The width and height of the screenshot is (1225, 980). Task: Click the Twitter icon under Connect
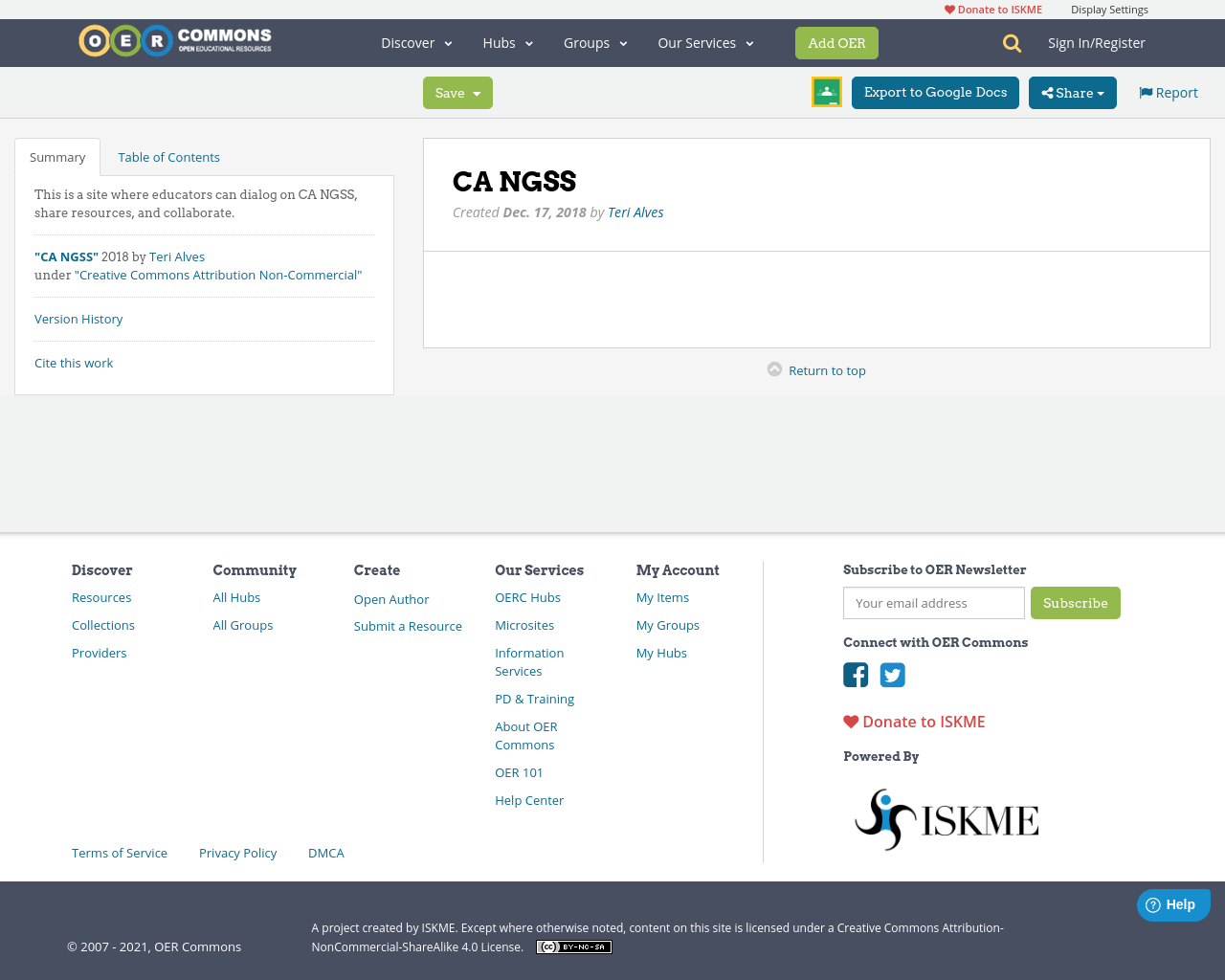[892, 676]
